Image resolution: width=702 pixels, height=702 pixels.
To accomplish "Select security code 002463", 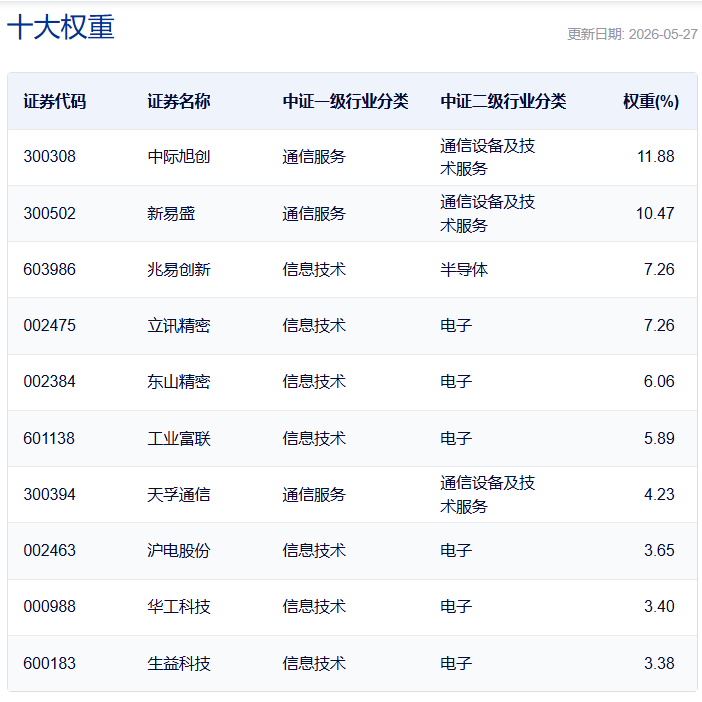I will 50,551.
